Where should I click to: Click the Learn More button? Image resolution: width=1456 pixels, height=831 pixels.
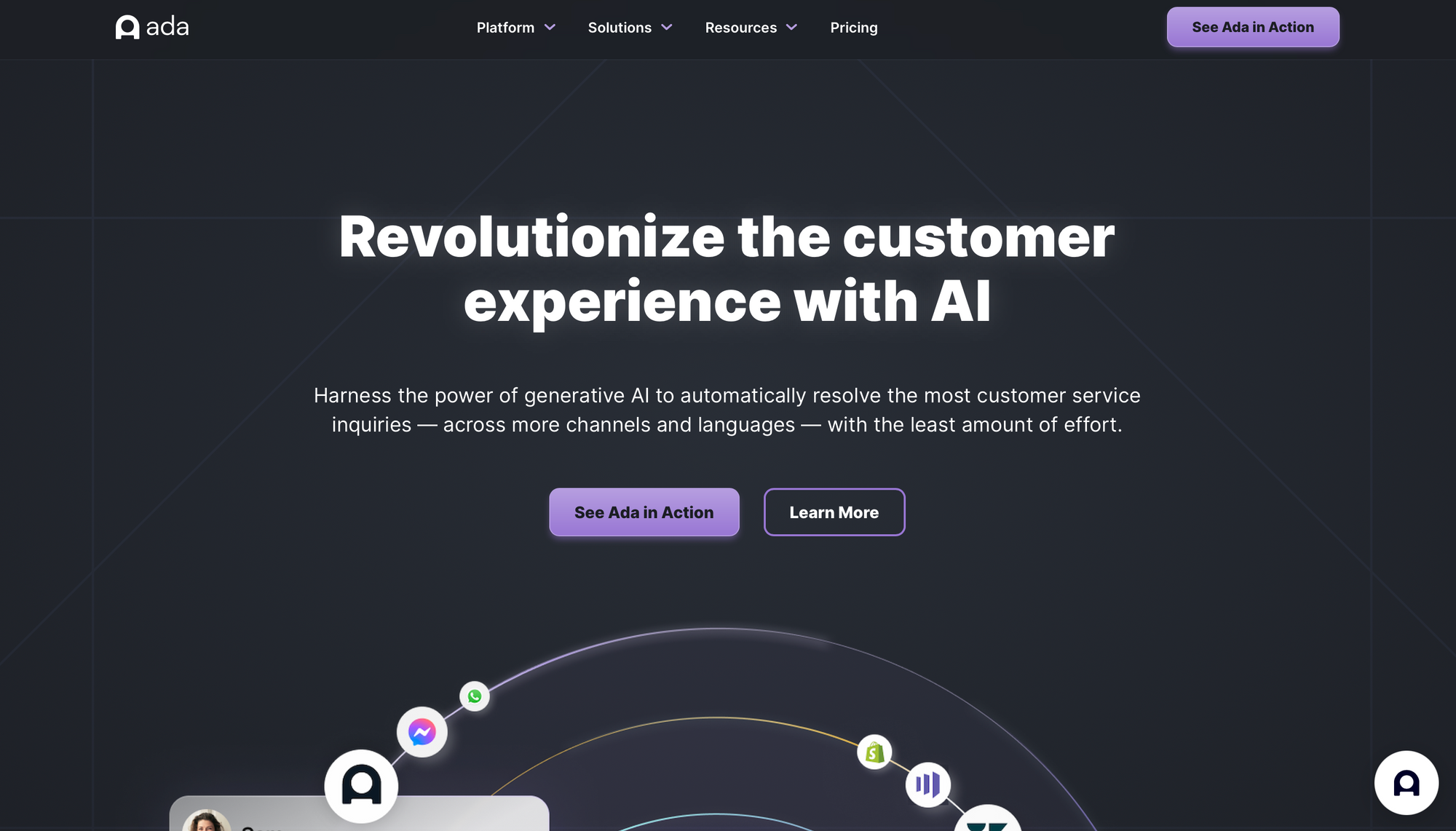[x=834, y=511]
